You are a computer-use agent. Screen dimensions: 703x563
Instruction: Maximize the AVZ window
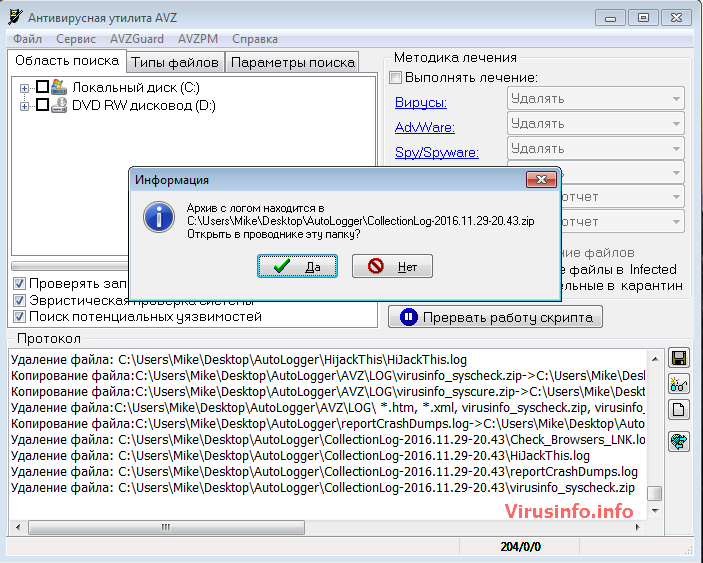[643, 17]
